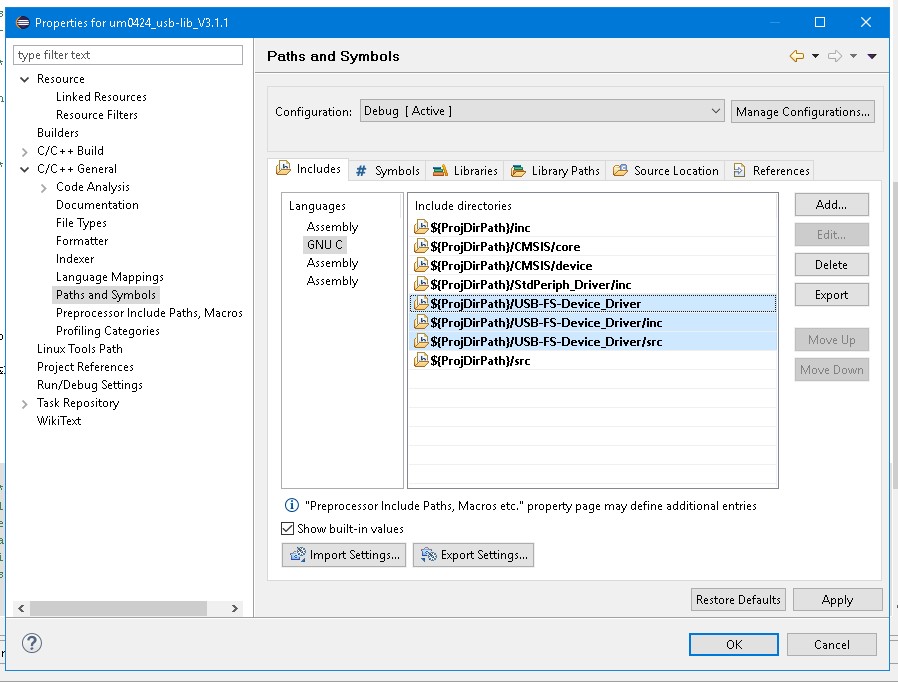The width and height of the screenshot is (898, 684).
Task: Click the folder icon of ${ProjDirPath}/src entry
Action: point(421,361)
